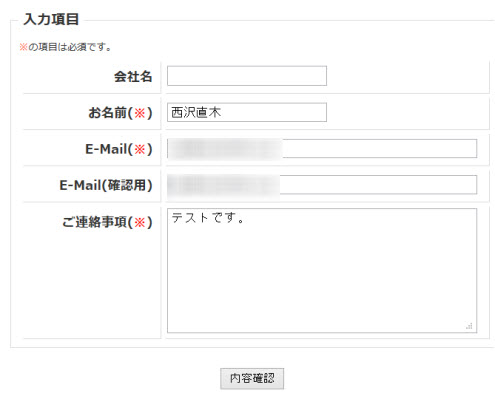Focus the E-Mail(確認用) confirmation input field

tap(322, 185)
